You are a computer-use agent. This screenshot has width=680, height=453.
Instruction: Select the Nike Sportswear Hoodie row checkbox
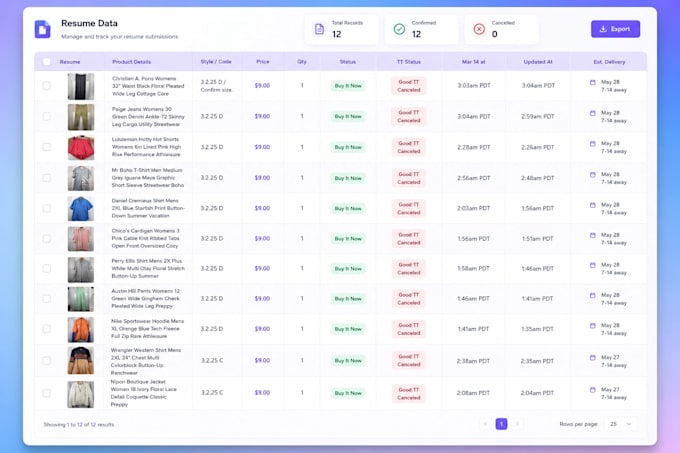pyautogui.click(x=46, y=329)
